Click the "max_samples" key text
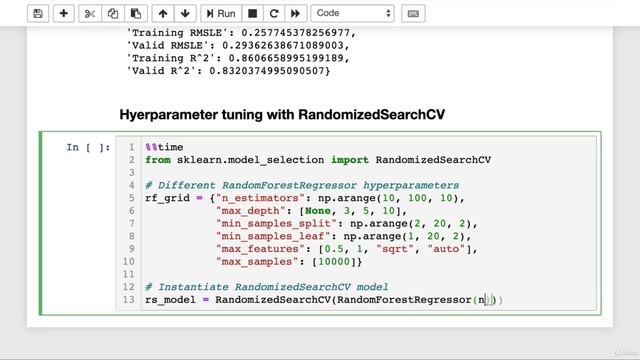The height and width of the screenshot is (360, 640). [257, 261]
